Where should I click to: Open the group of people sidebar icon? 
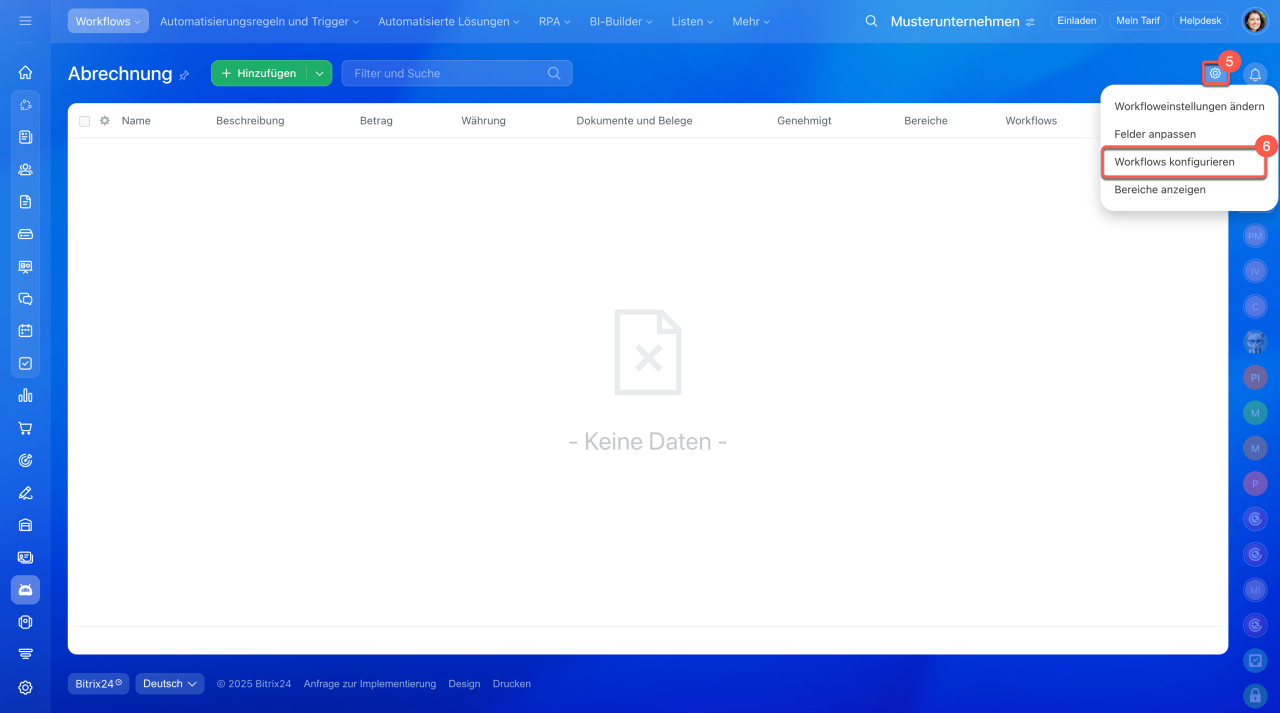click(x=25, y=169)
